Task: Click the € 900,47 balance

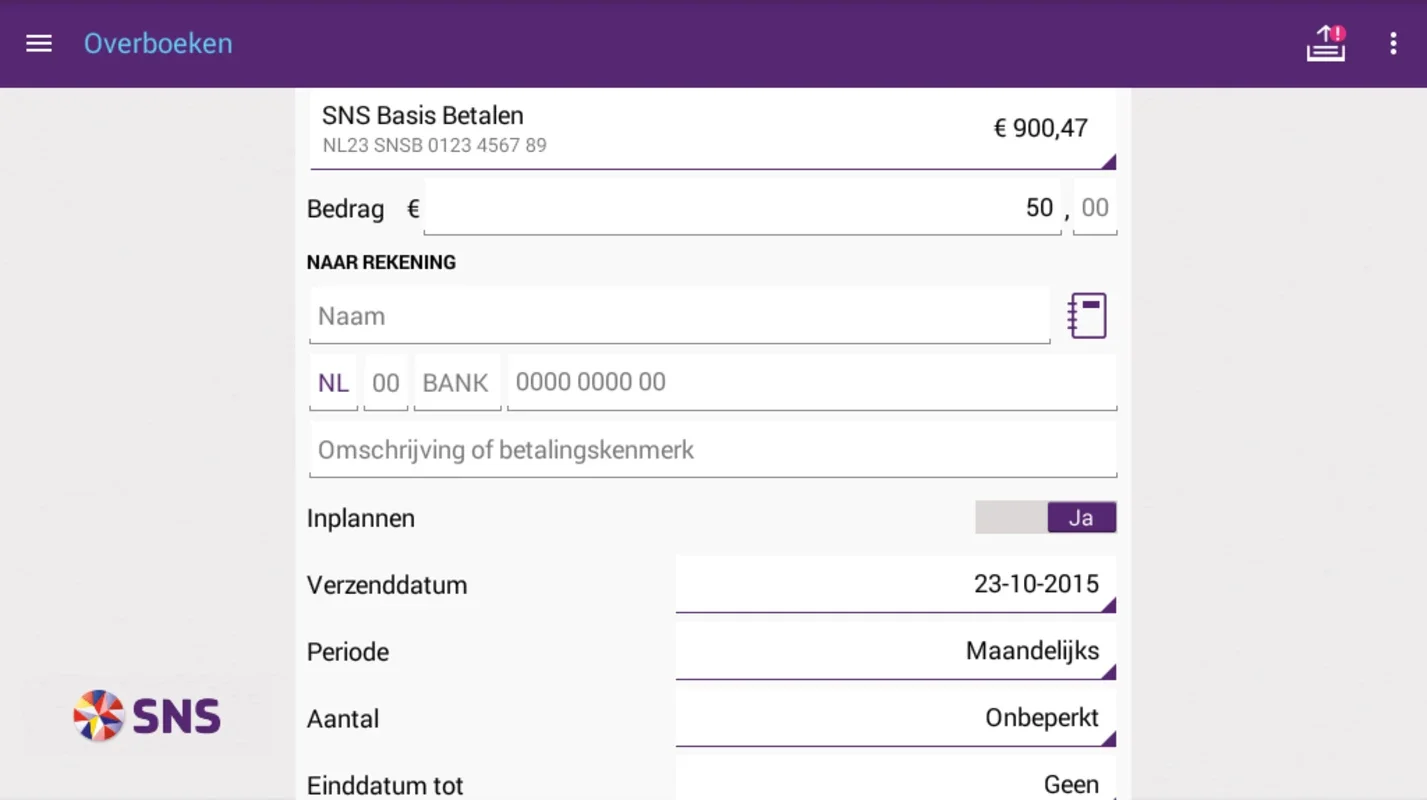Action: (1041, 128)
